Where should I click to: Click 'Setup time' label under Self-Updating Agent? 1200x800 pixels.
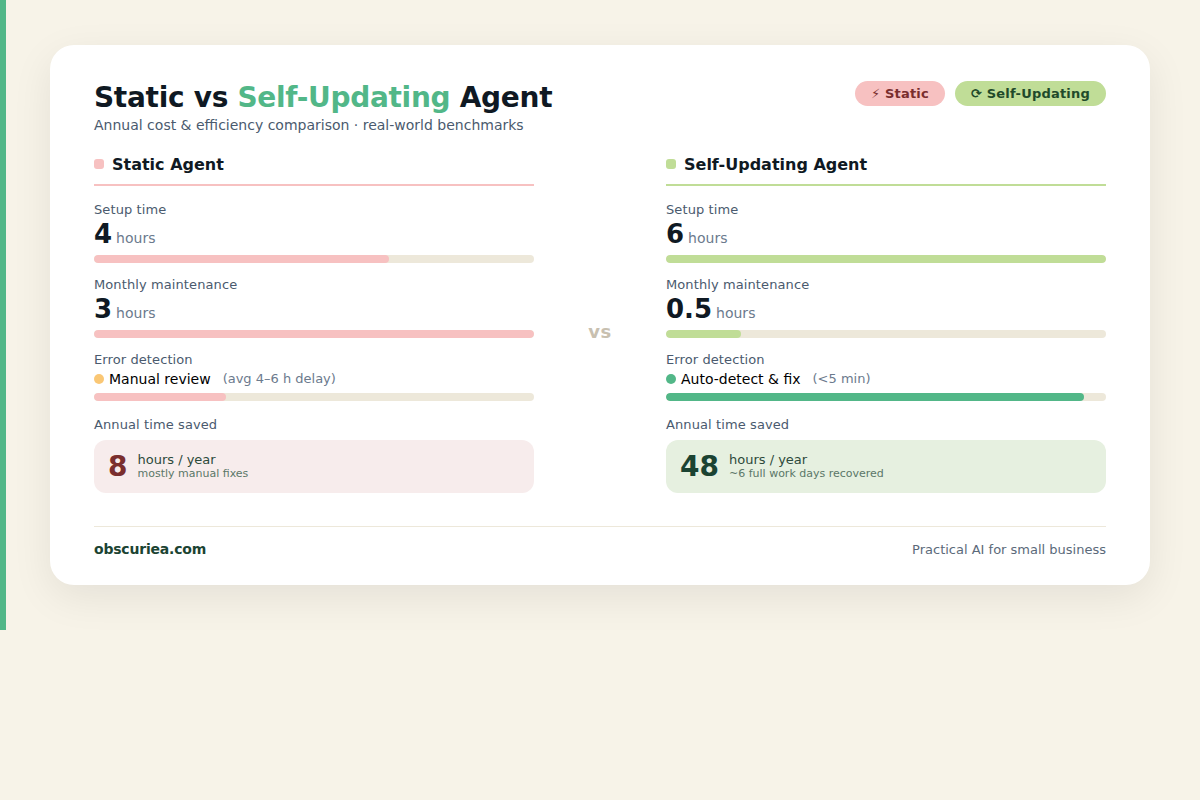click(x=702, y=210)
